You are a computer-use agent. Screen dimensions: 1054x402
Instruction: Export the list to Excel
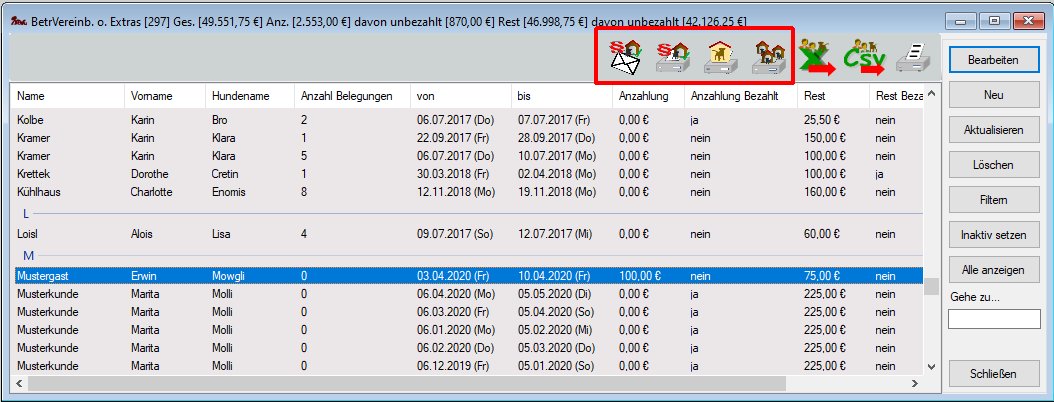point(817,59)
